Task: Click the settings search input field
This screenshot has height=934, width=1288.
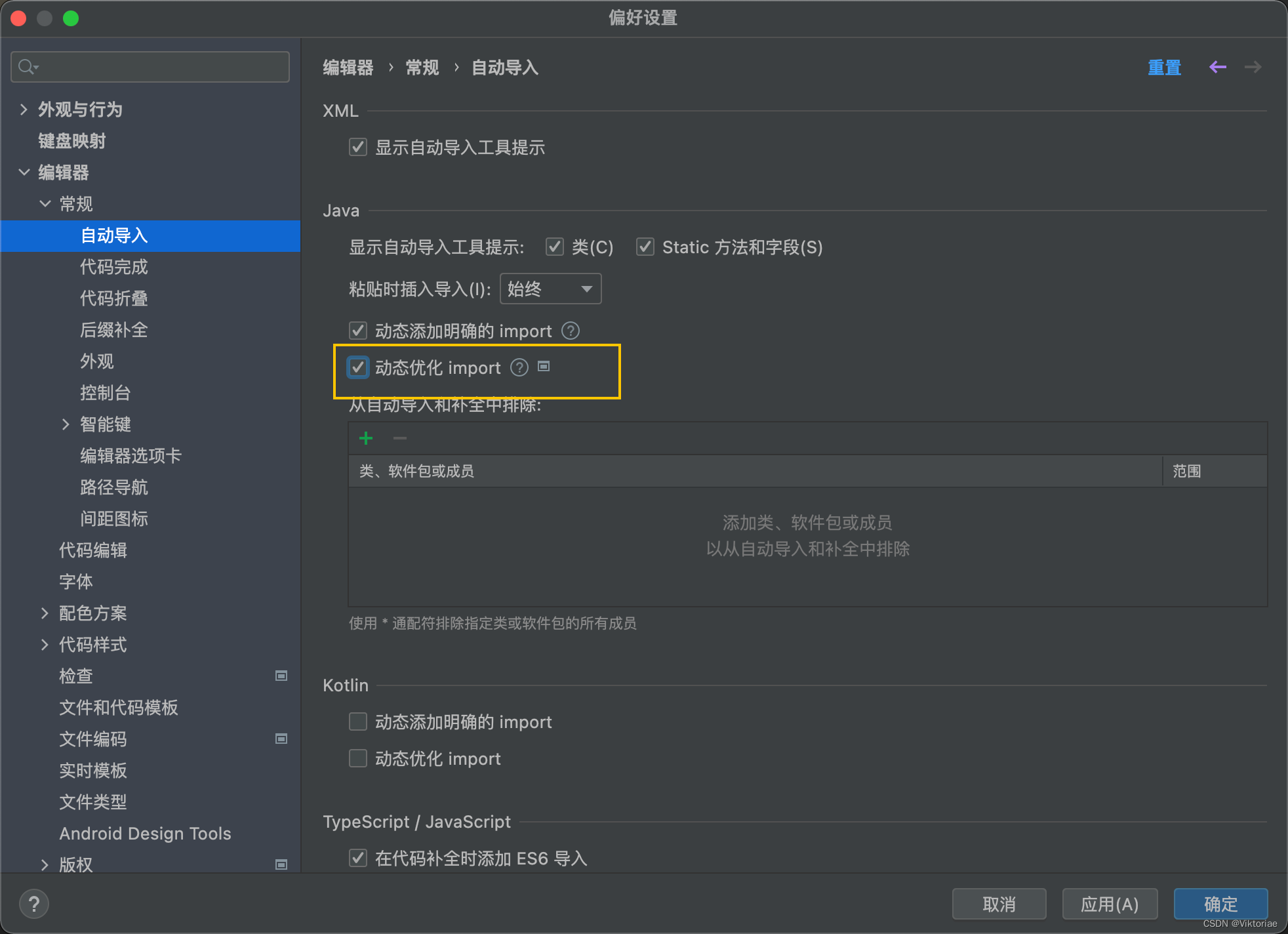Action: pyautogui.click(x=150, y=67)
